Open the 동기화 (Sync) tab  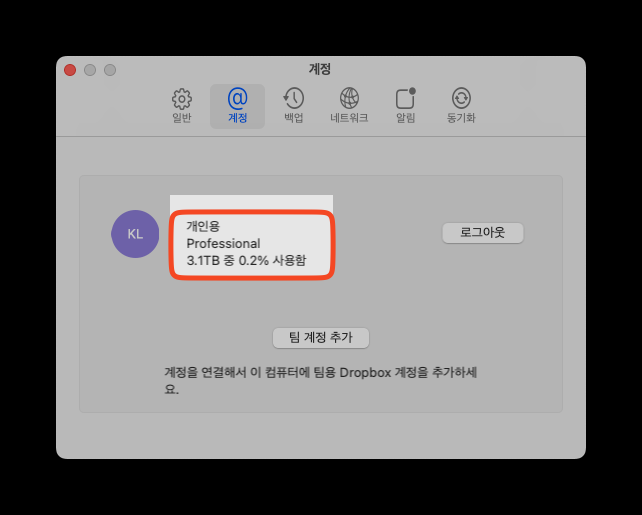click(x=461, y=106)
